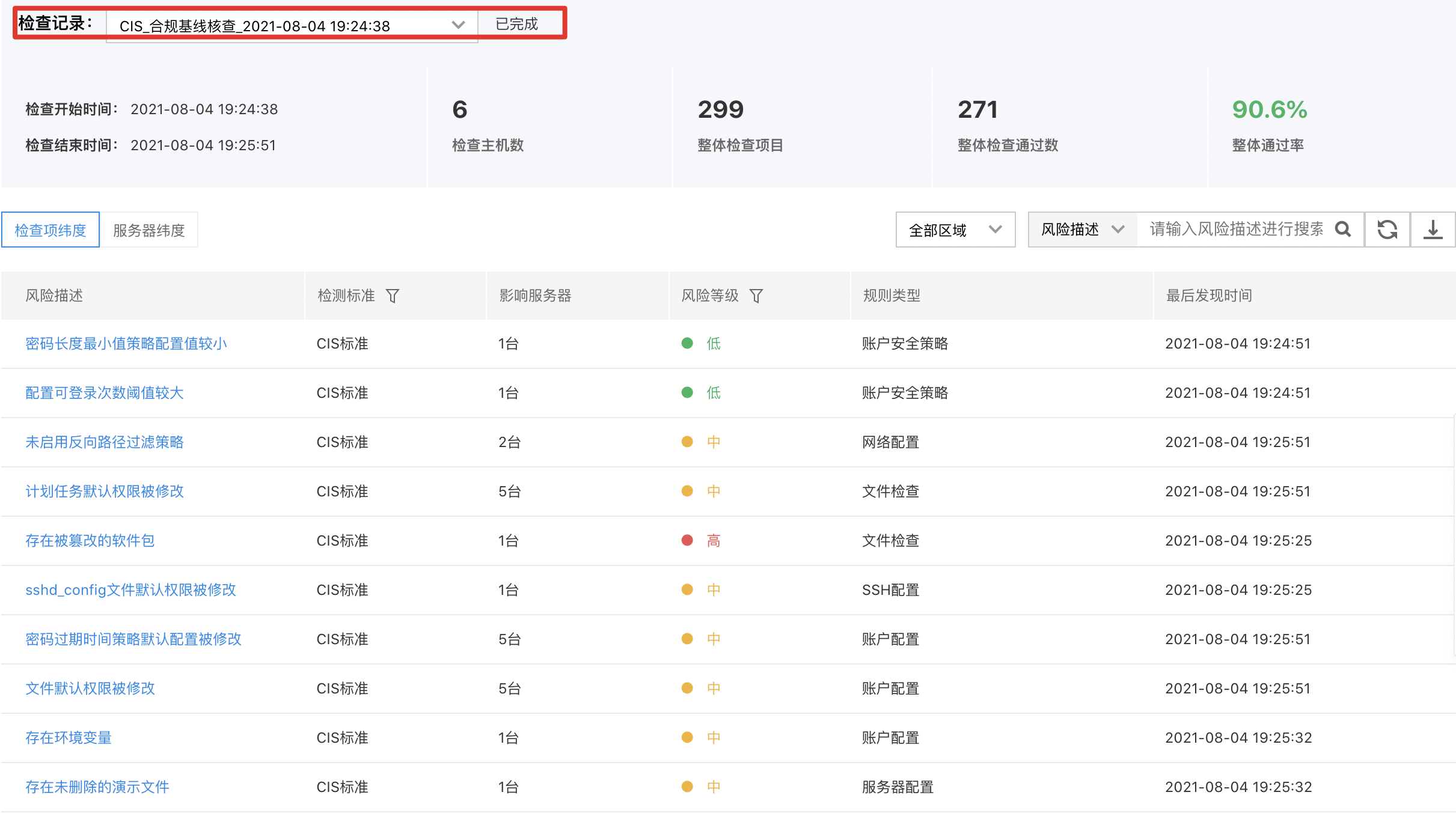Open 未启用反向路径过滤策略 link
This screenshot has width=1456, height=816.
(x=105, y=442)
